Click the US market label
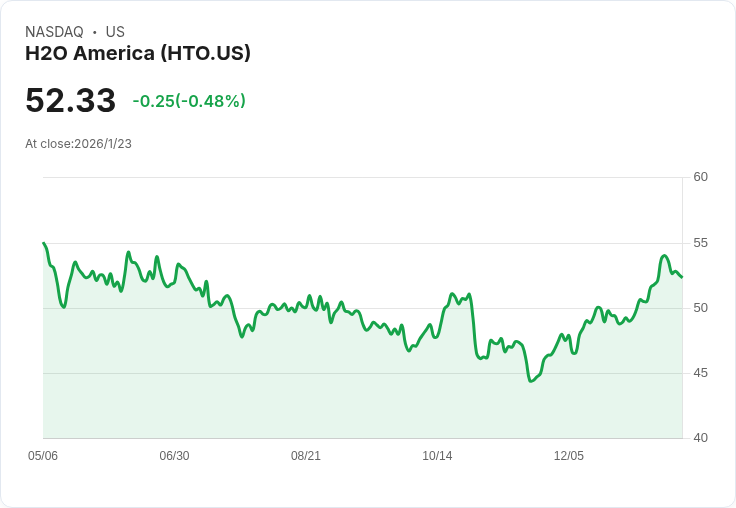Viewport: 736px width, 508px height. [115, 32]
